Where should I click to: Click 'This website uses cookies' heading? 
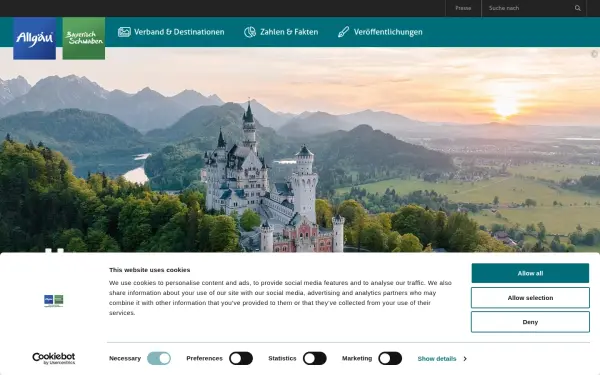[x=150, y=270]
